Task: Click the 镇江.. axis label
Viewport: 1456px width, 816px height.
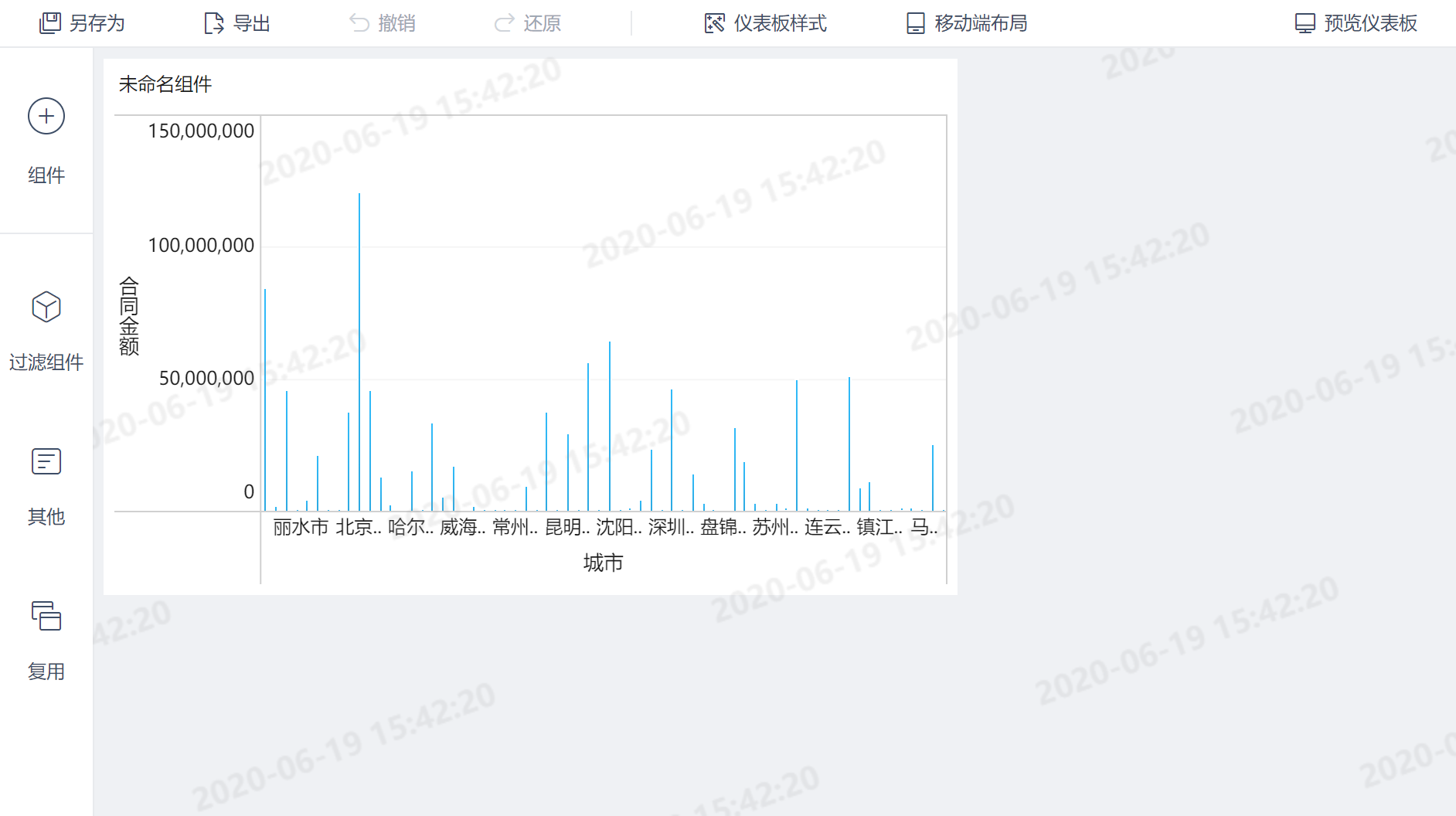Action: [x=879, y=527]
